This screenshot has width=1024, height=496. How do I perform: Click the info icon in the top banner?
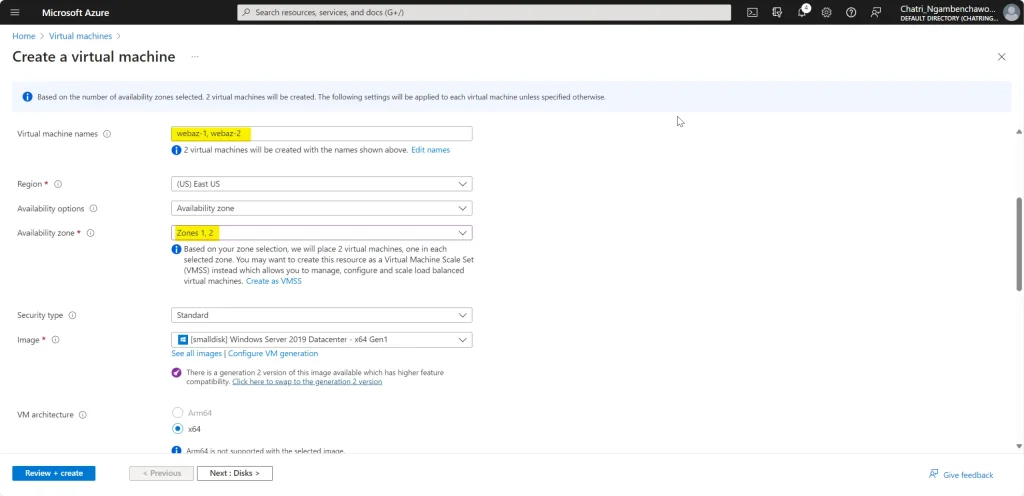pyautogui.click(x=27, y=97)
